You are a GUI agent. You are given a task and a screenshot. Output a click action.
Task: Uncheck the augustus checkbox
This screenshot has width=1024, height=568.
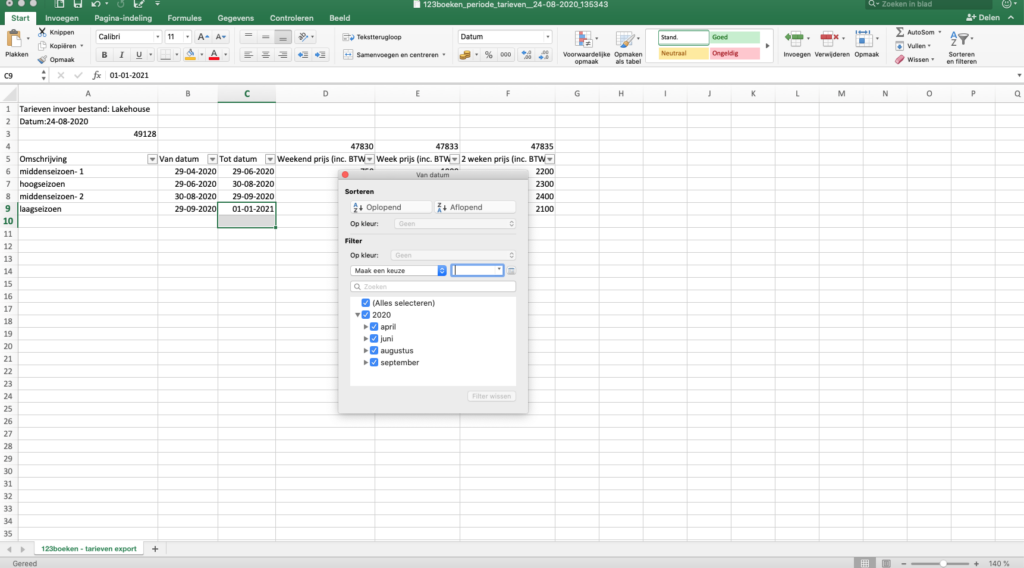(374, 351)
